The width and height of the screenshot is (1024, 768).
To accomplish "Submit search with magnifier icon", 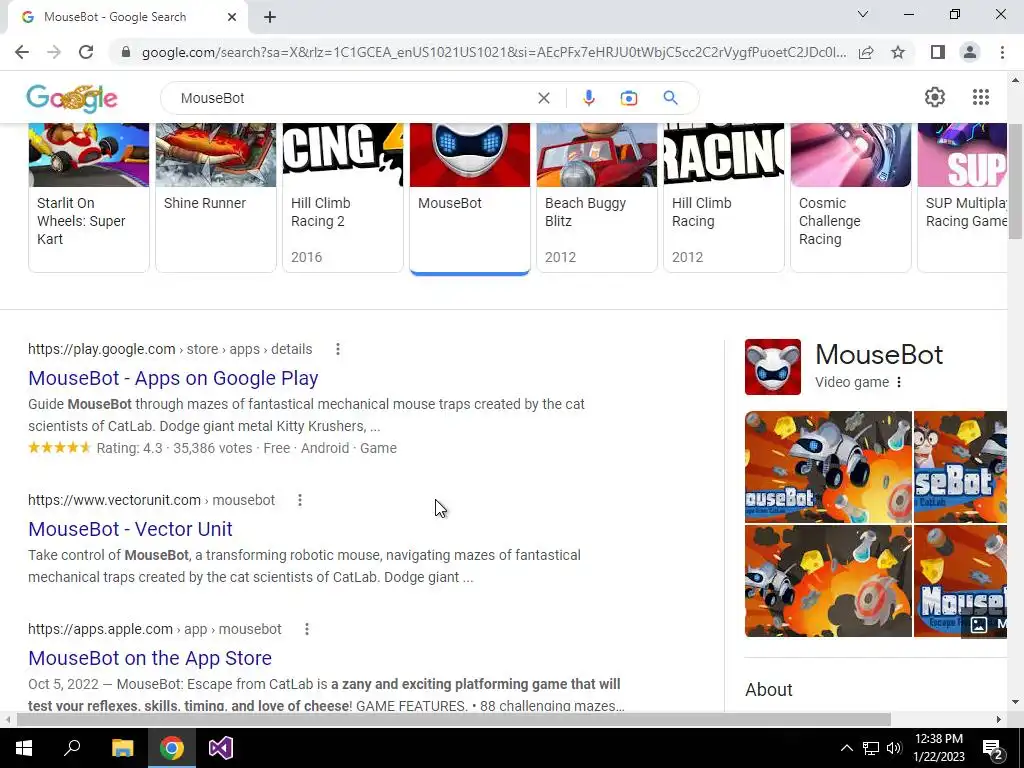I will (x=671, y=98).
